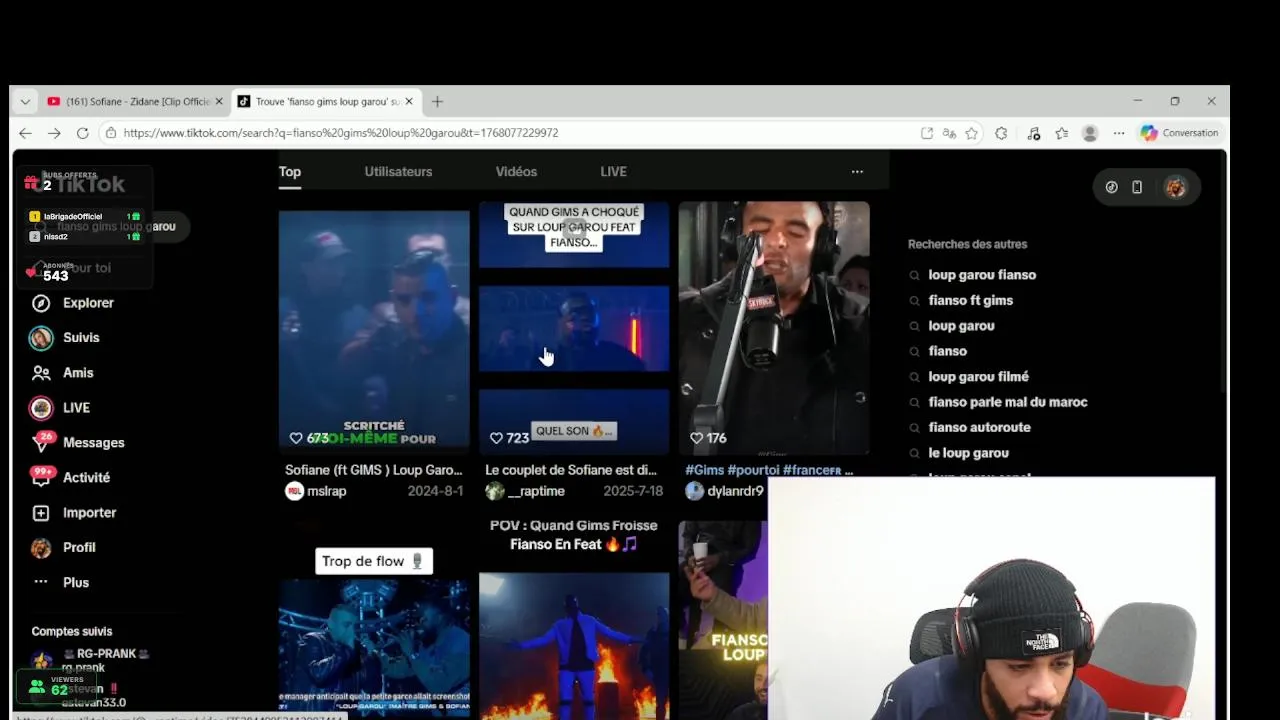Search suggestion 'fianso parle mal du maroc'
This screenshot has width=1280, height=720.
tap(1007, 402)
